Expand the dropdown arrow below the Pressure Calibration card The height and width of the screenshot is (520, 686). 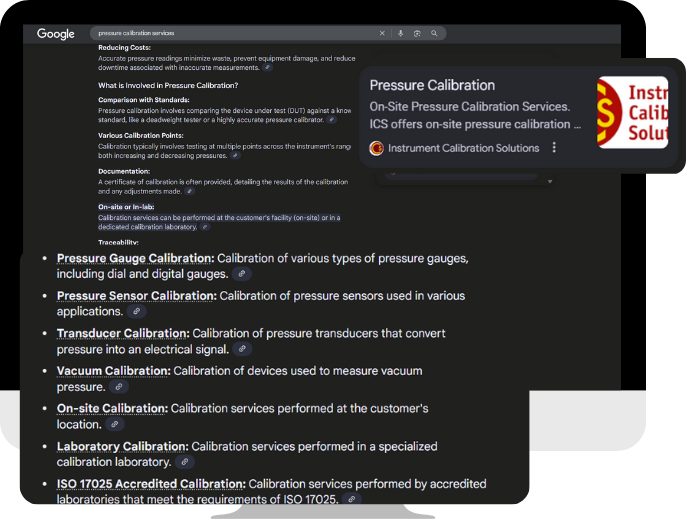(x=548, y=181)
